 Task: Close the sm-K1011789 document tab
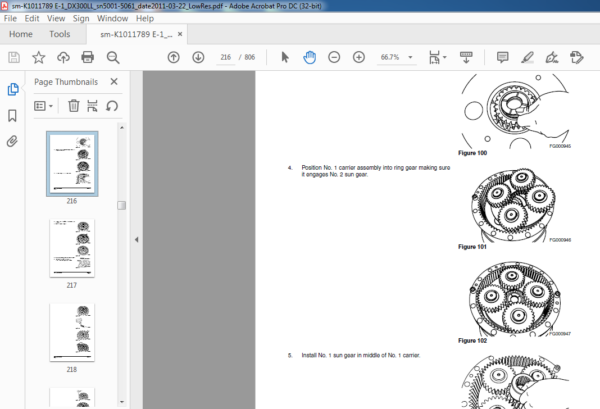(x=180, y=34)
